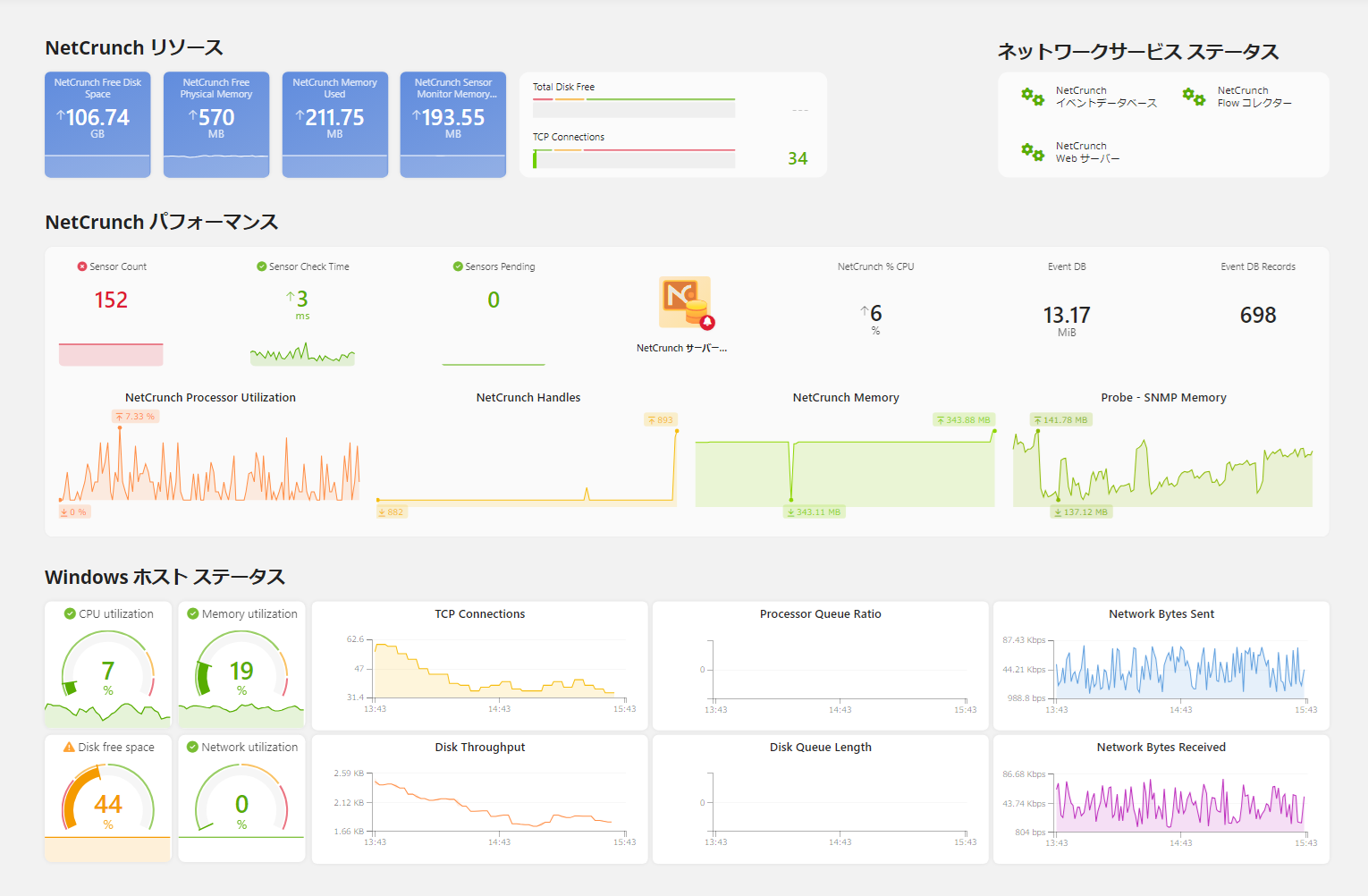Click the 343.11 MB minimum marker label
The width and height of the screenshot is (1368, 896).
pos(815,512)
